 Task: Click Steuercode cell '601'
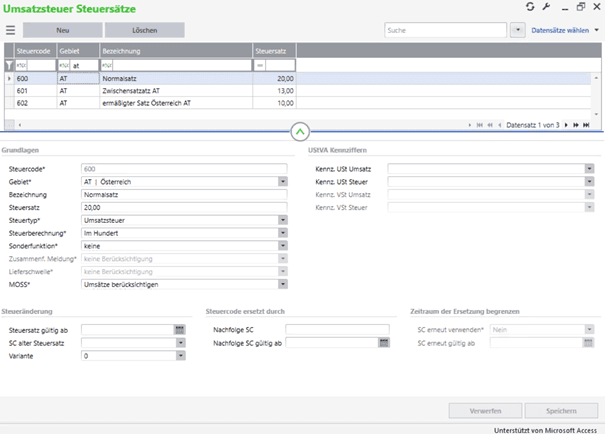[35, 91]
